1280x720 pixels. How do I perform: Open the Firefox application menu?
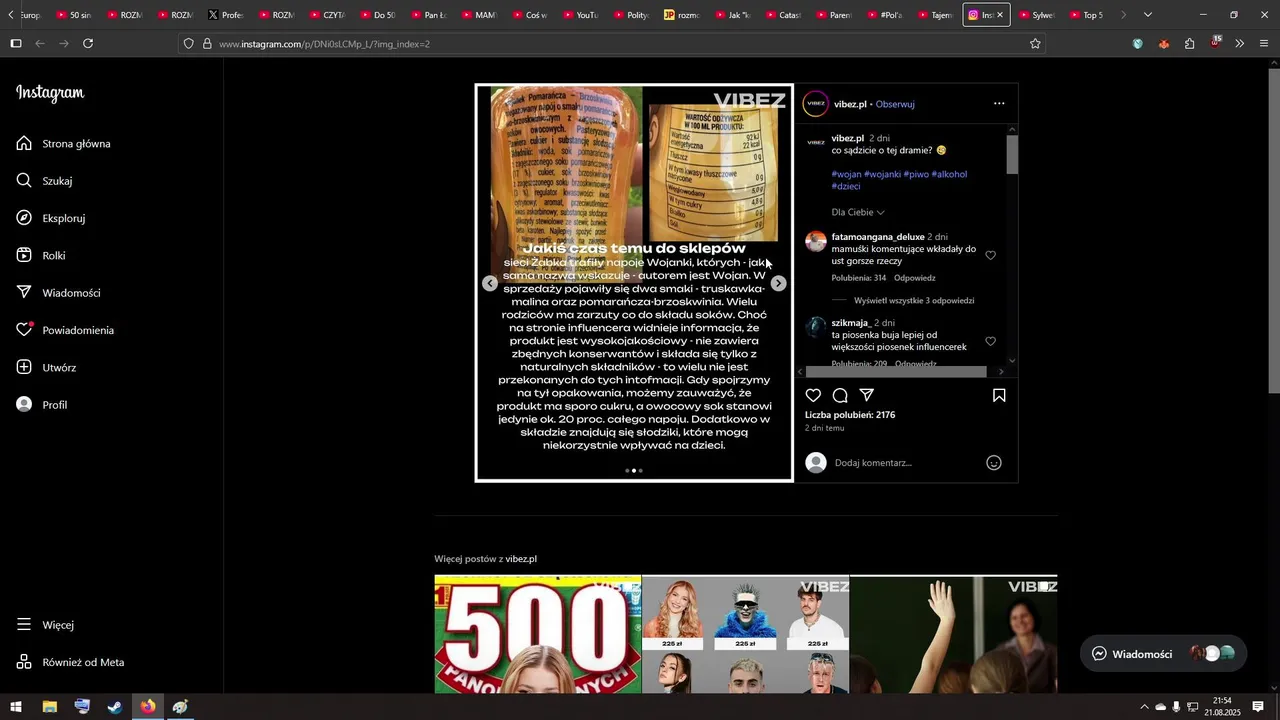pos(1264,44)
